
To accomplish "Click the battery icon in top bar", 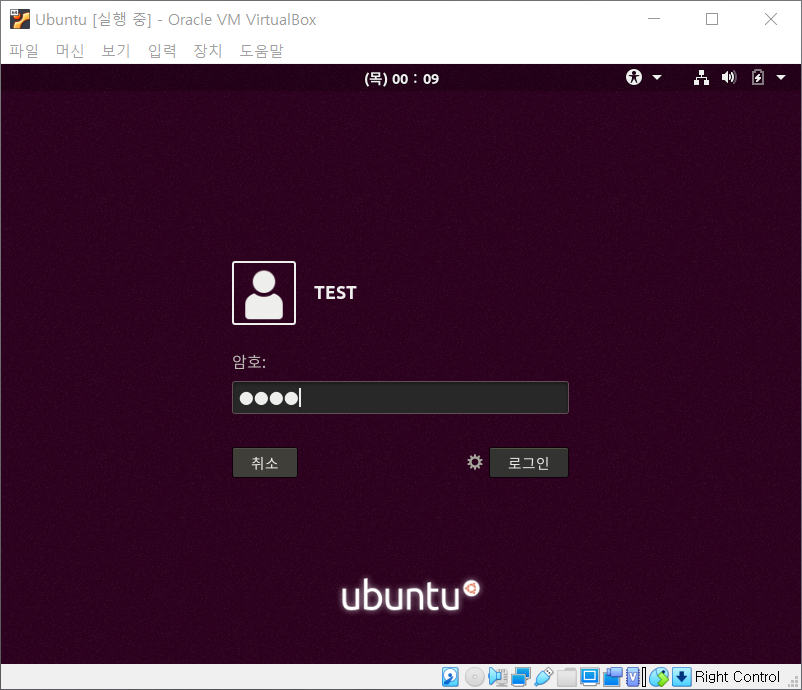I will pyautogui.click(x=758, y=77).
